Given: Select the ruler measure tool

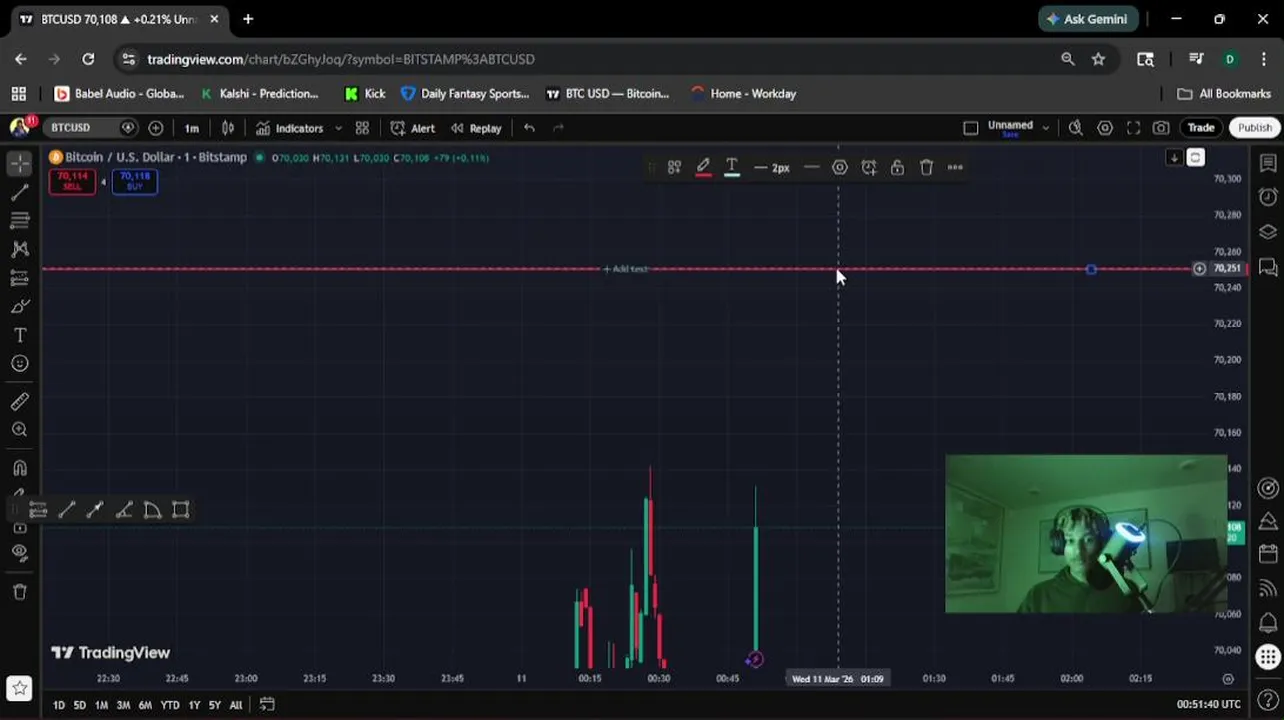Looking at the screenshot, I should click(20, 401).
